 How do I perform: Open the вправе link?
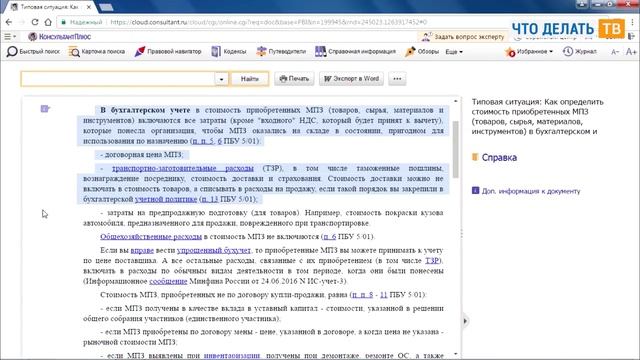point(142,250)
